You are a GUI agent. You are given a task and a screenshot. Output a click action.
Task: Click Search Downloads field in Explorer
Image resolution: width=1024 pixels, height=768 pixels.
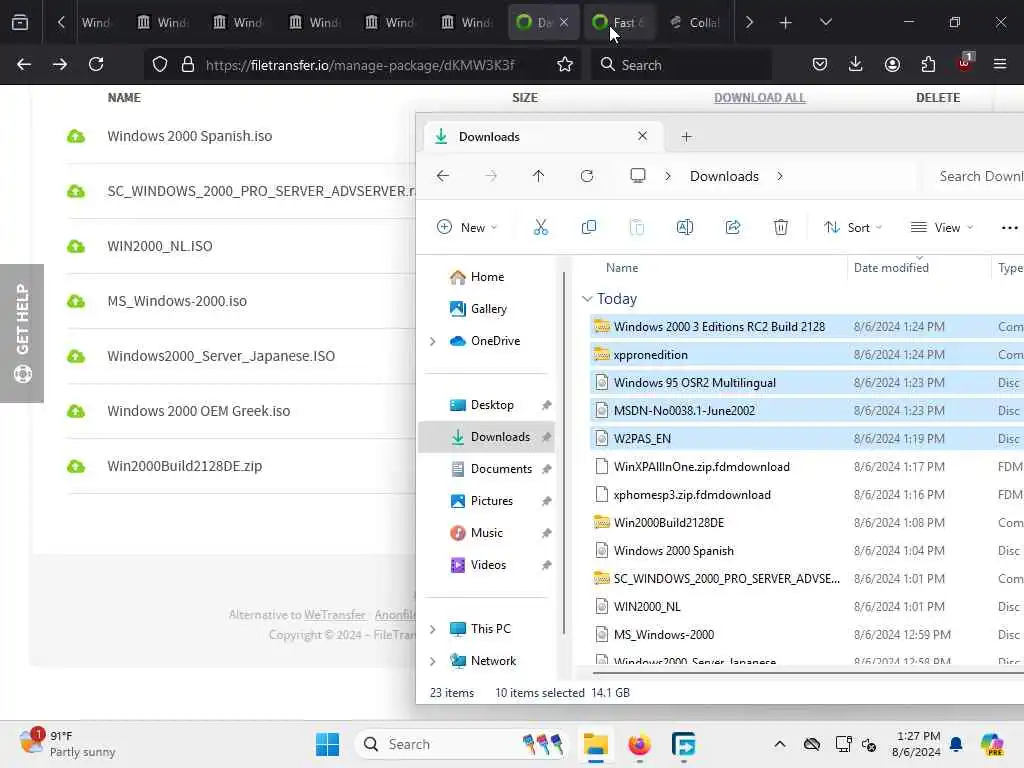coord(974,176)
